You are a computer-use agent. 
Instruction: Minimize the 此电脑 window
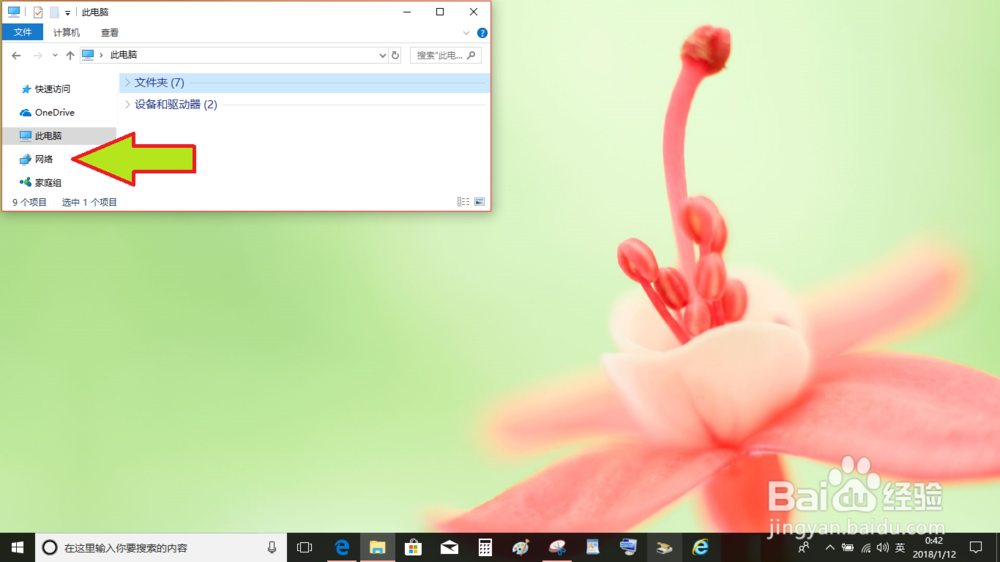[407, 12]
